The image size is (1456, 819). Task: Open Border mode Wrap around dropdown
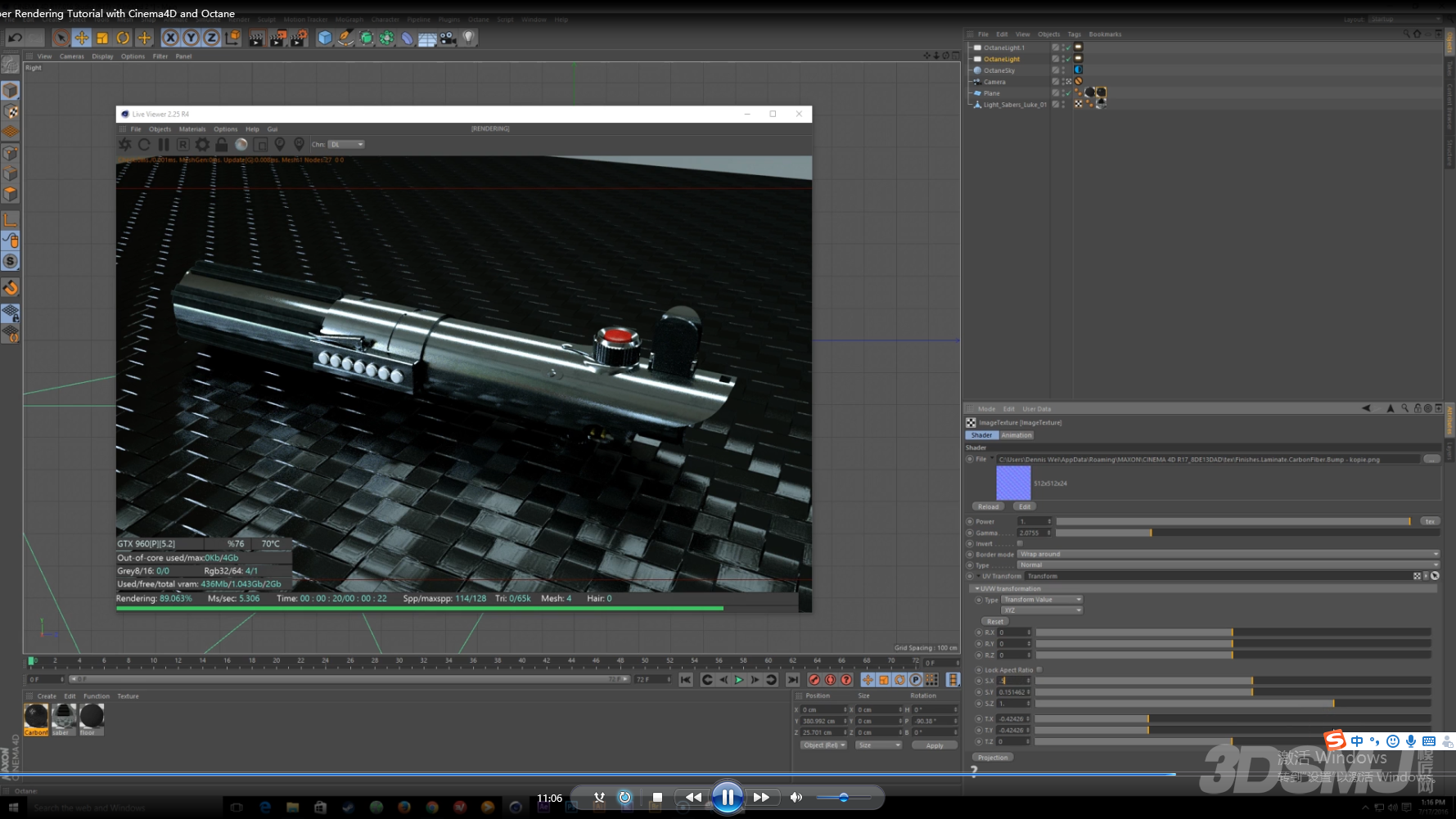[1228, 554]
